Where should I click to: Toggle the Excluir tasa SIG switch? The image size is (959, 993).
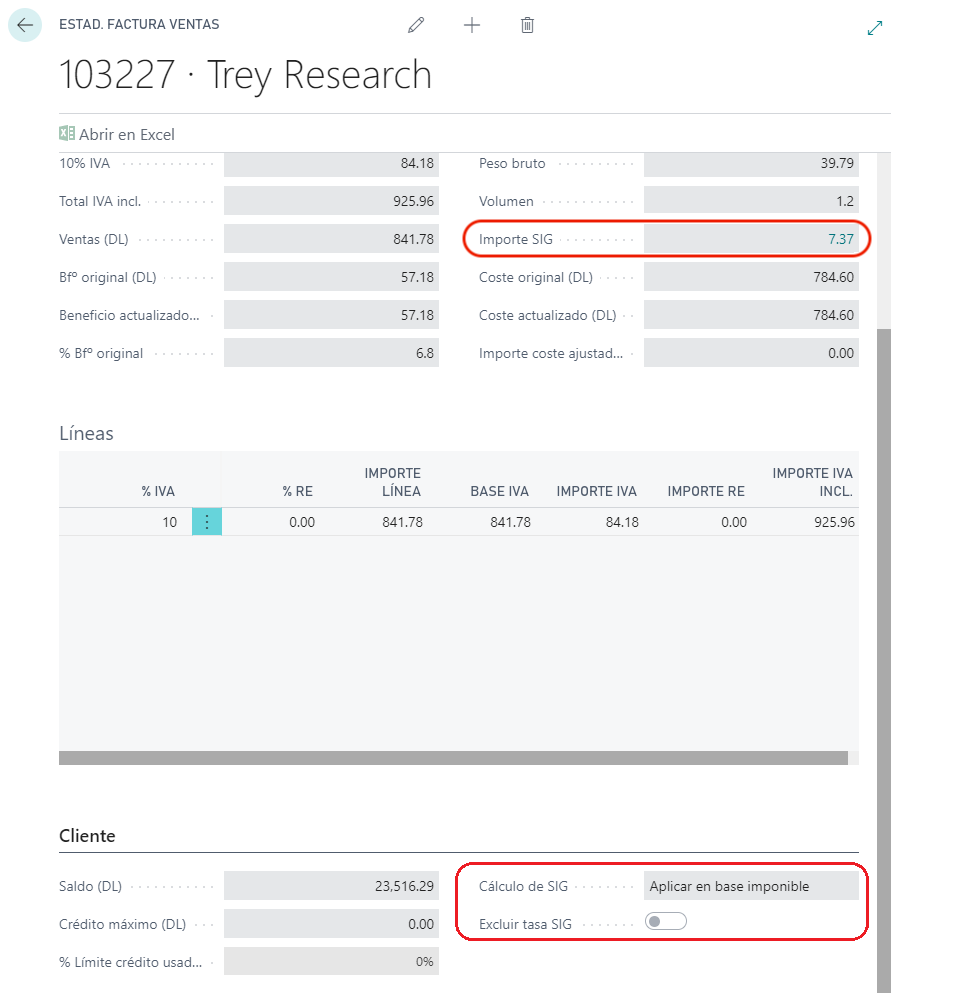click(x=666, y=921)
